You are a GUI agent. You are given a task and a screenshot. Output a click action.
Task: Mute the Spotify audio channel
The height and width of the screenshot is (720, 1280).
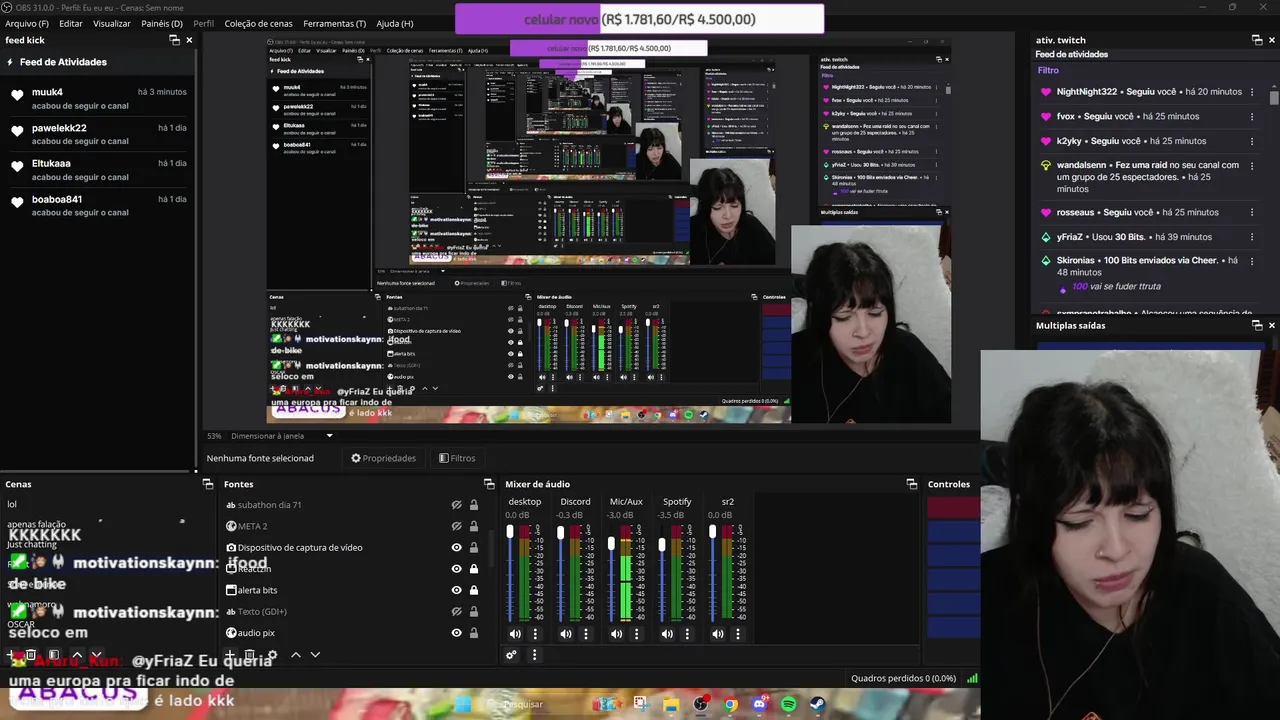(x=667, y=633)
